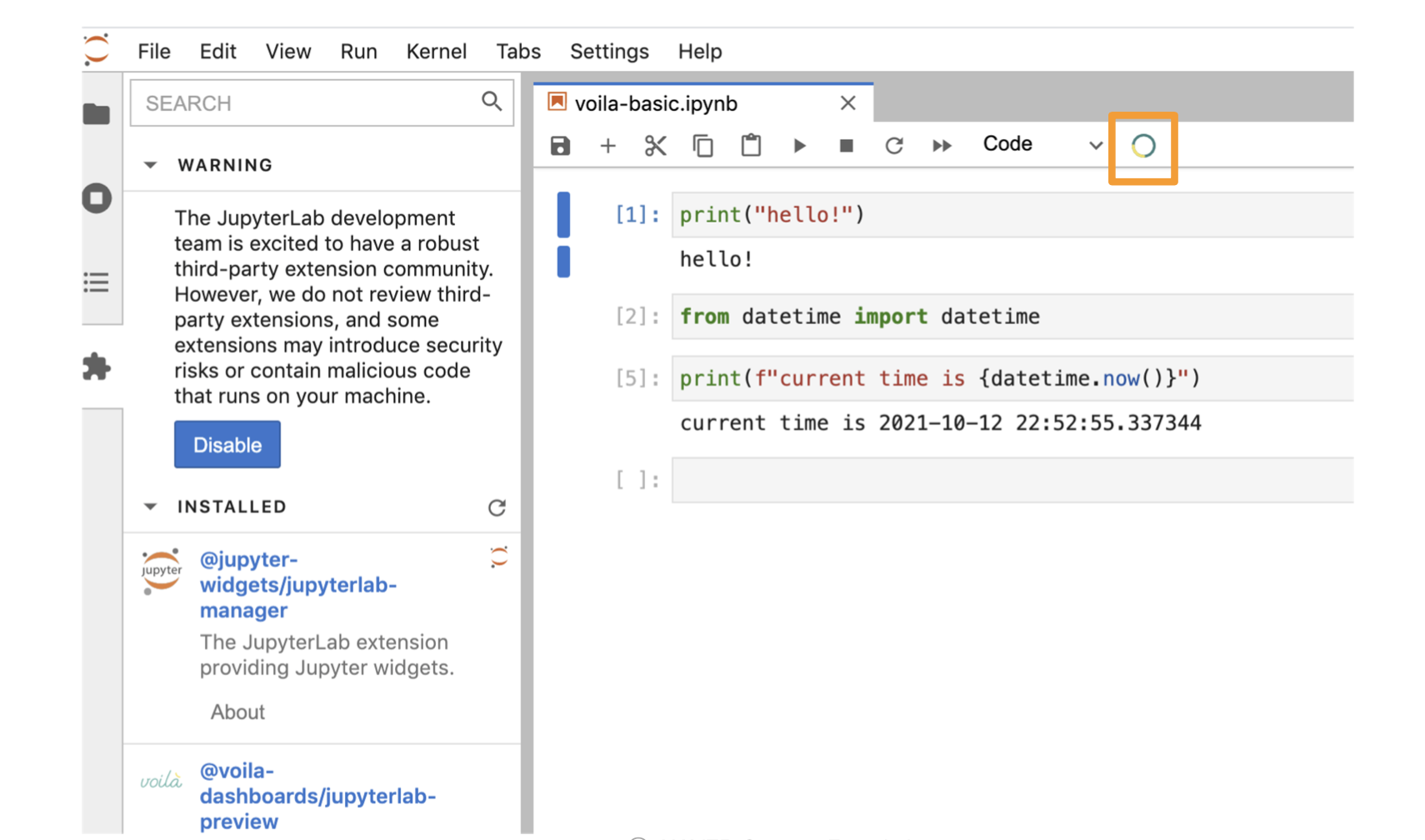Viewport: 1425px width, 840px height.
Task: Open the File Browser sidebar icon
Action: coord(97,114)
